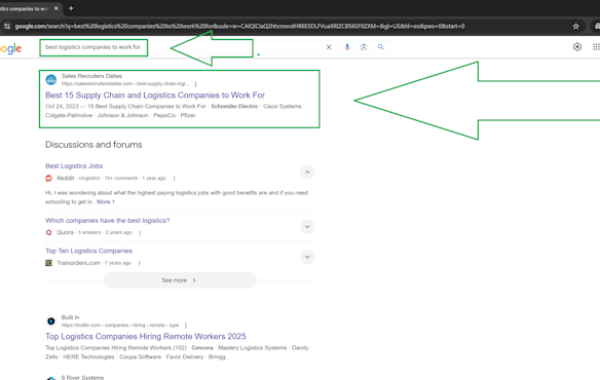Image resolution: width=600 pixels, height=380 pixels.
Task: Open Which companies have the best logistics question
Action: point(107,220)
